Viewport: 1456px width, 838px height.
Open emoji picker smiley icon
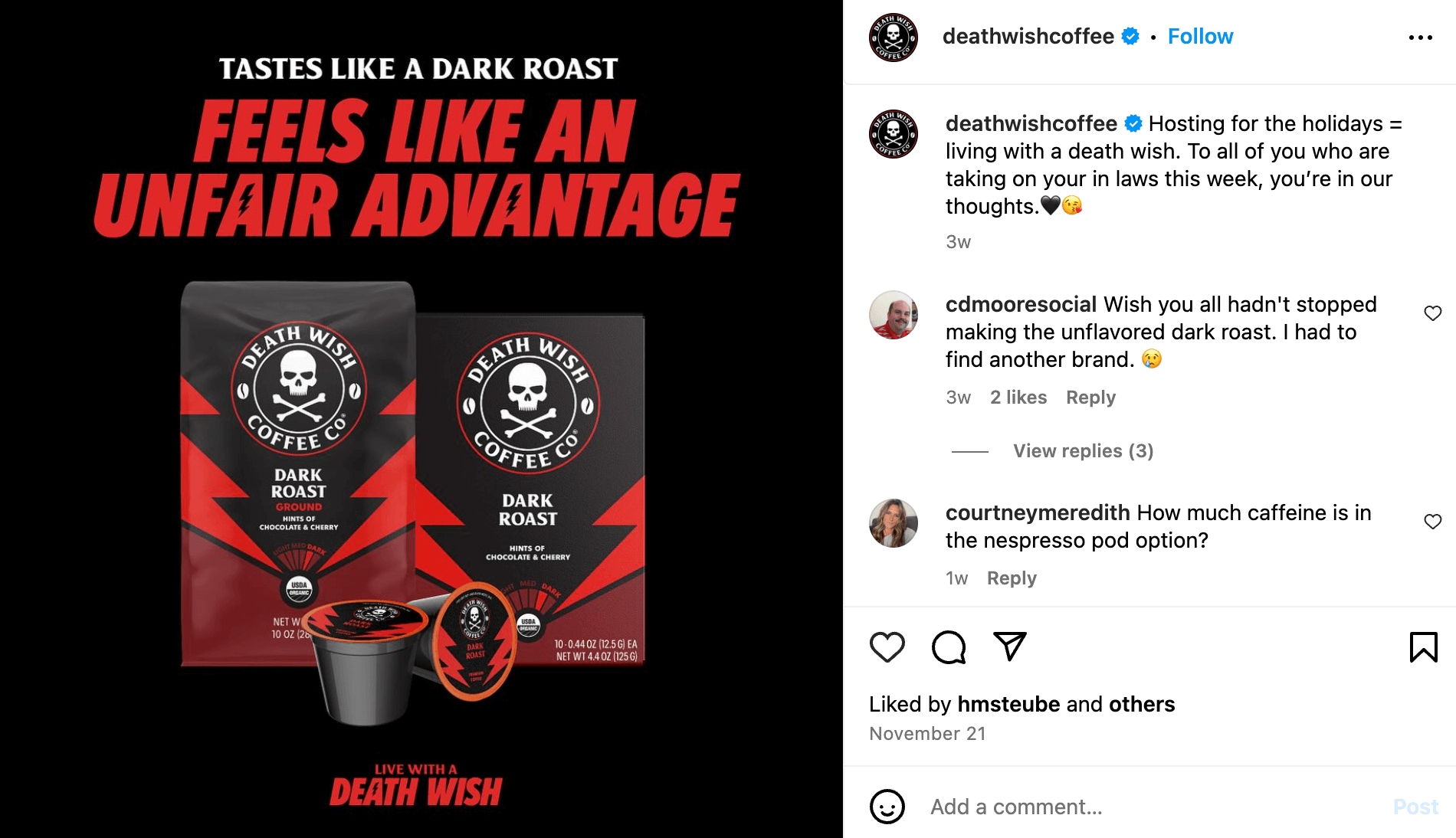[x=887, y=807]
